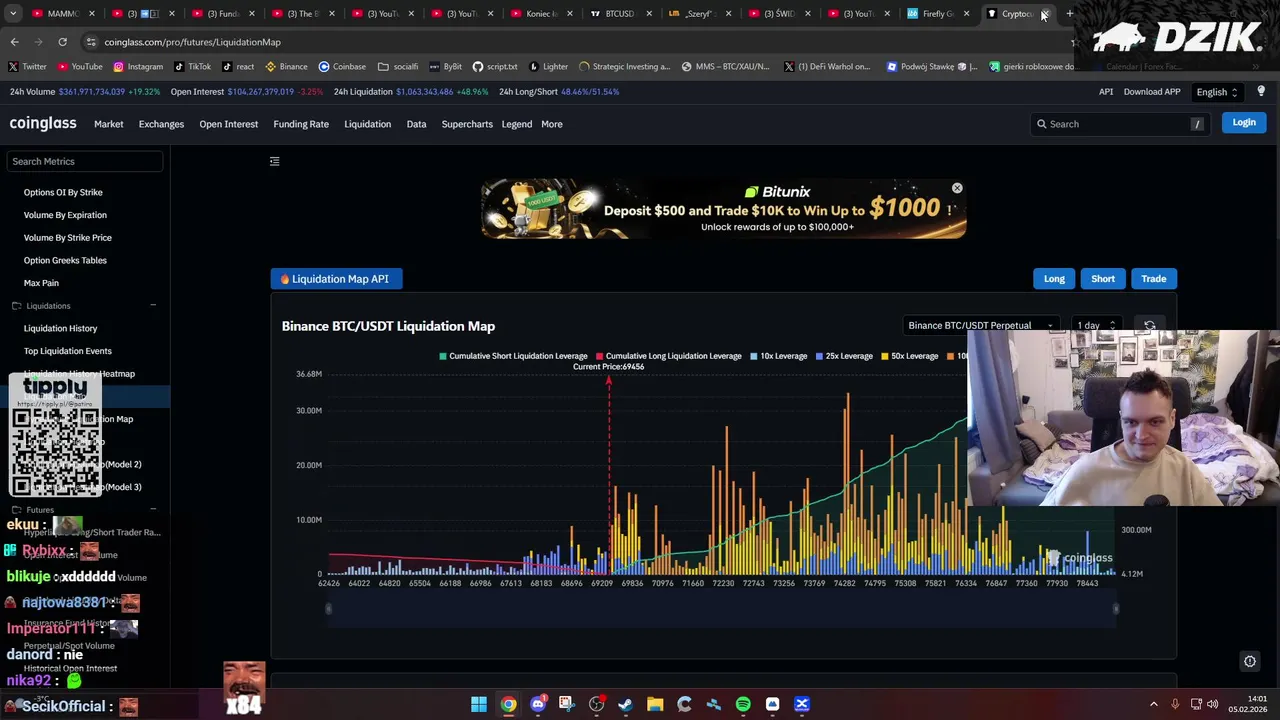Grab the left chart zoom slider handle
Image resolution: width=1280 pixels, height=720 pixels.
tap(328, 608)
